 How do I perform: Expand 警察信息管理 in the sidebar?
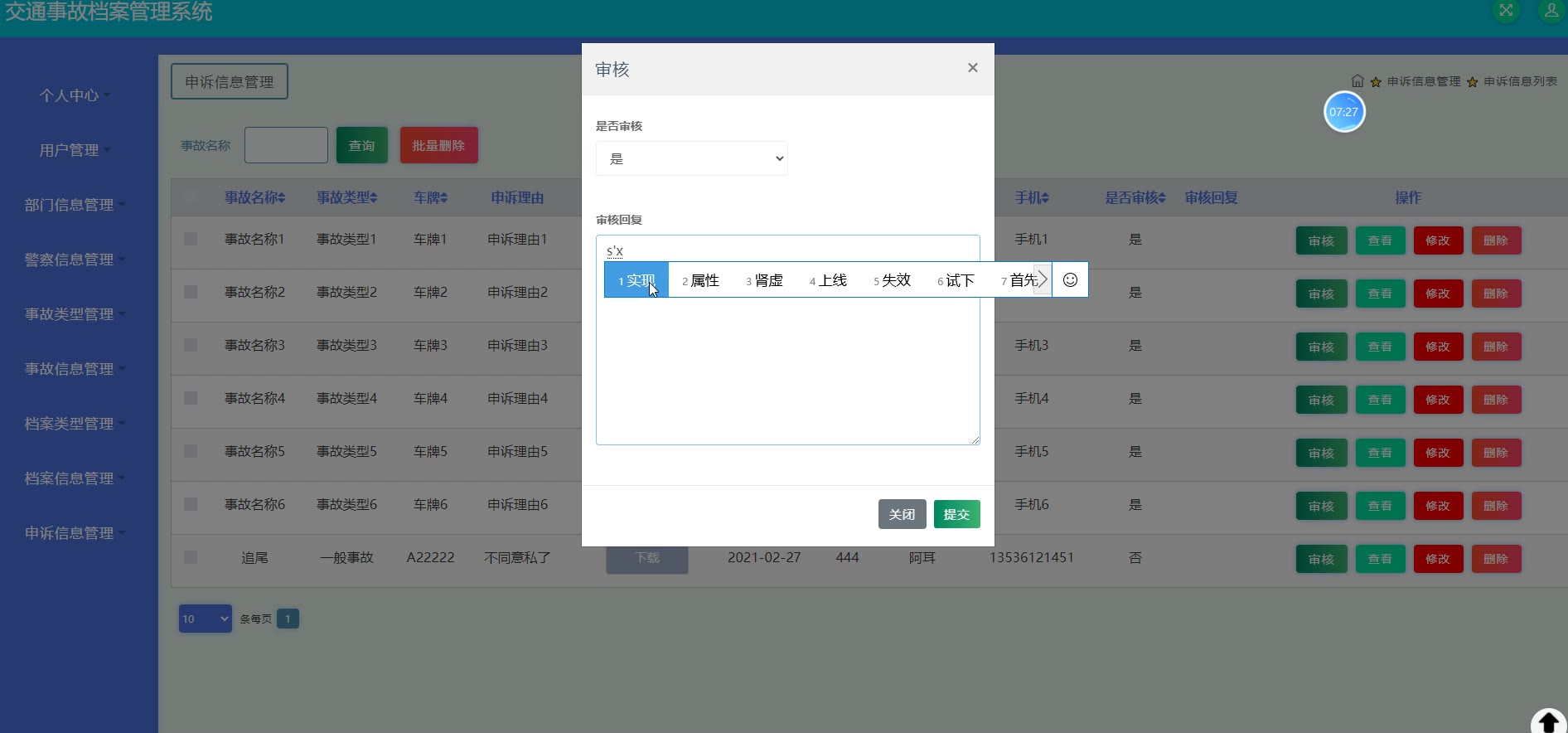tap(75, 260)
